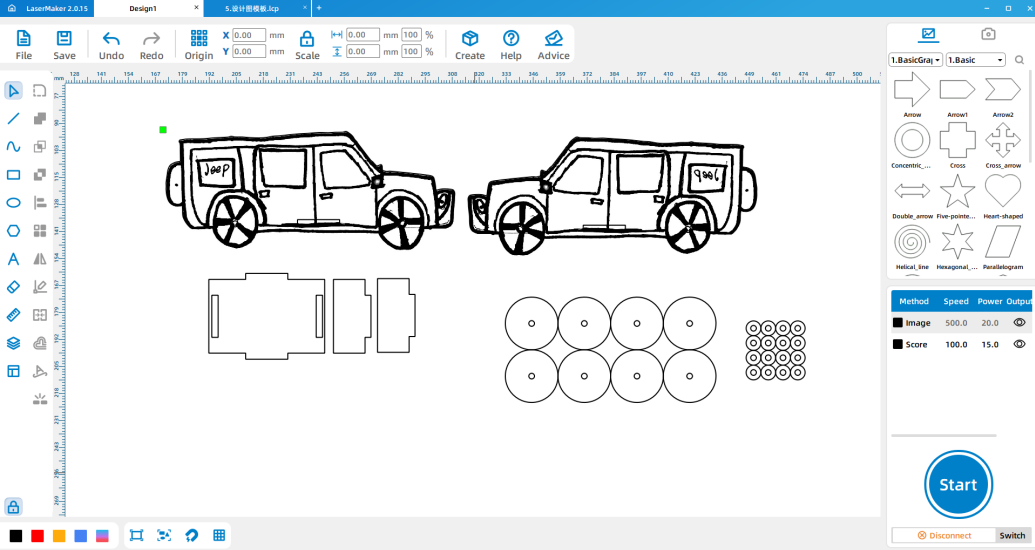This screenshot has width=1035, height=550.
Task: Redo the last action
Action: click(x=151, y=46)
